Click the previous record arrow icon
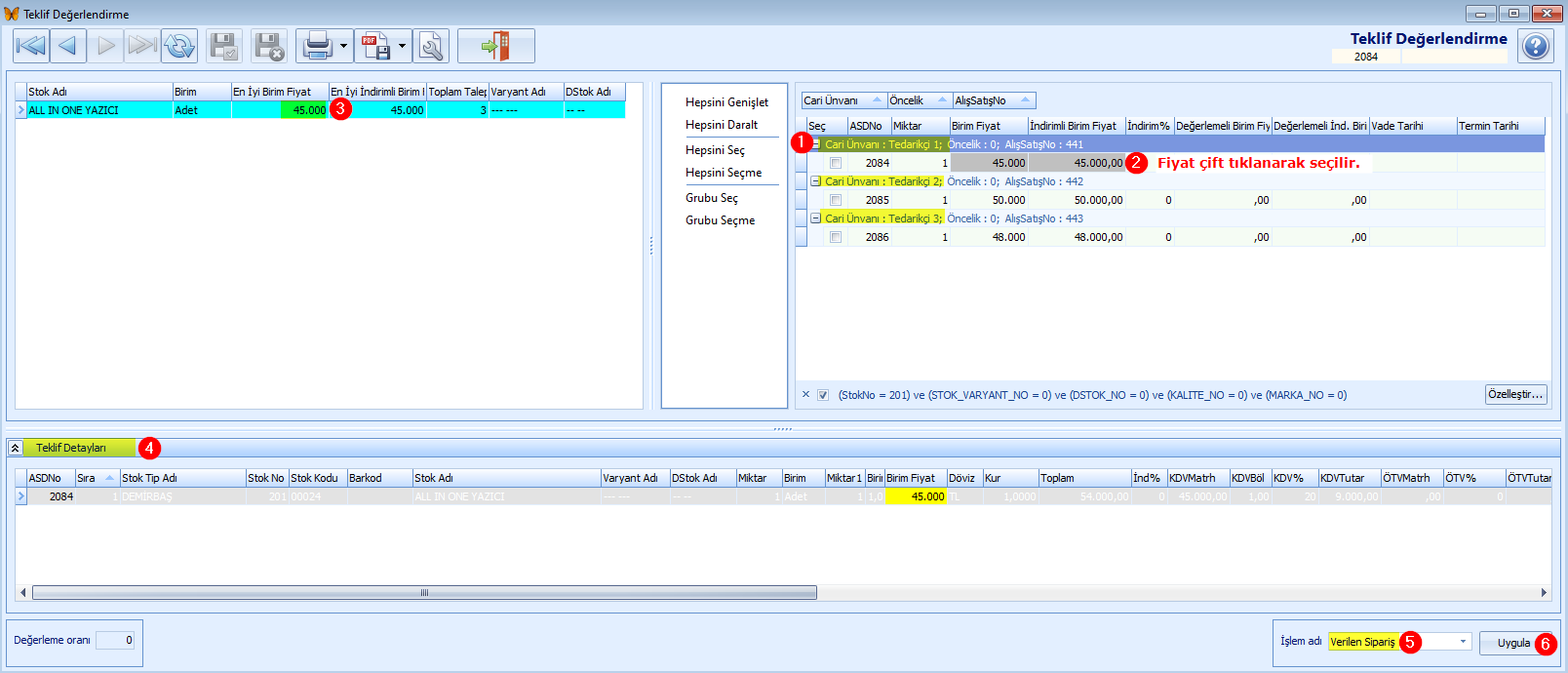 click(x=67, y=46)
